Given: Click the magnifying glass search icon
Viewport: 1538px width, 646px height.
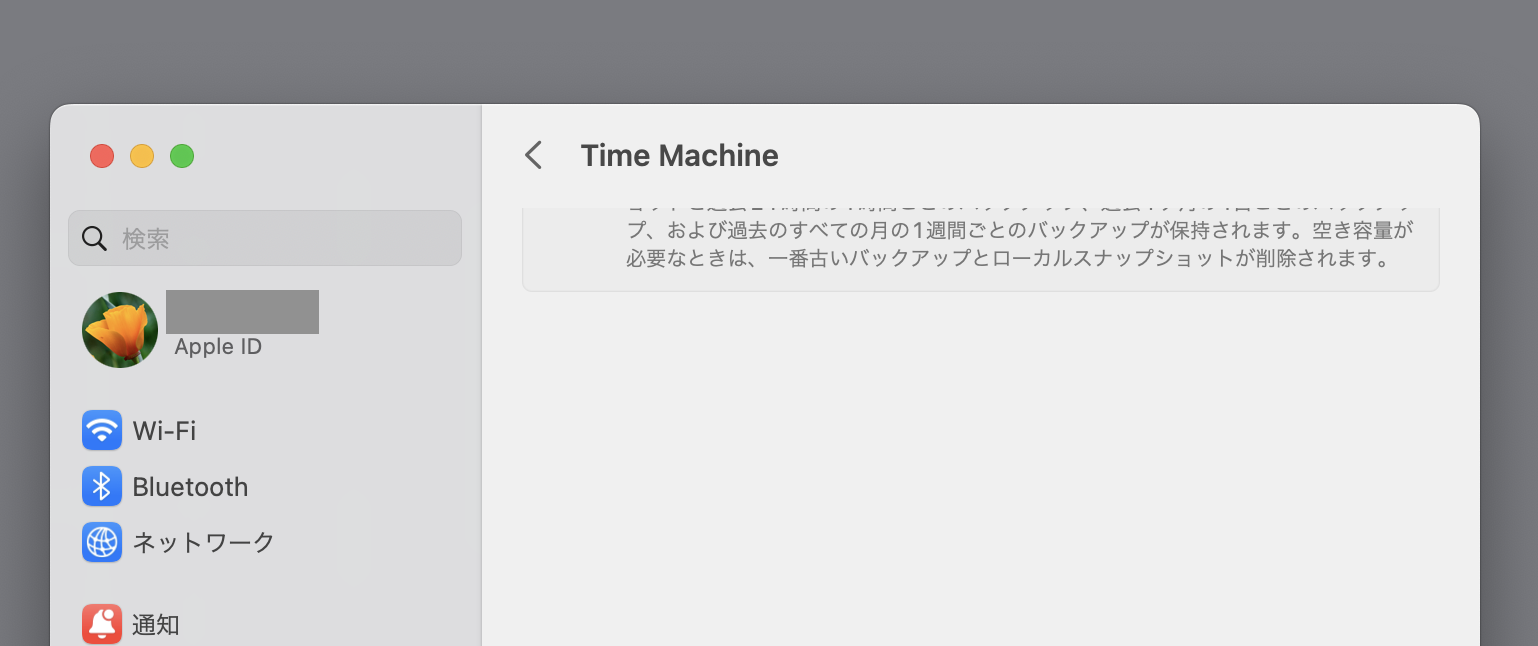Looking at the screenshot, I should (x=95, y=238).
